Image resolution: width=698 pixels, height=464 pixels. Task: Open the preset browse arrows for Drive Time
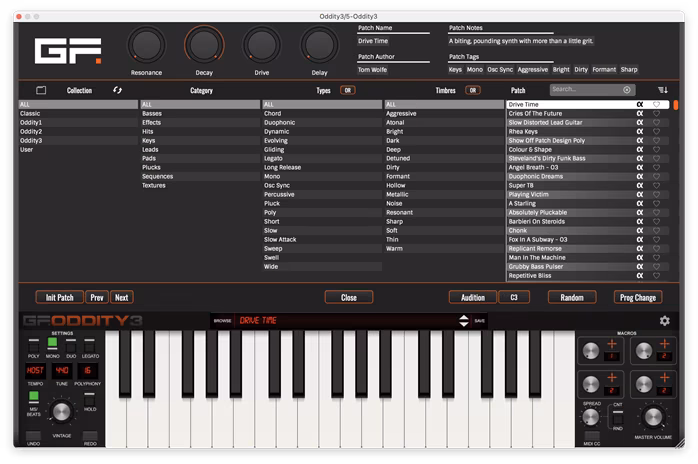pyautogui.click(x=463, y=321)
